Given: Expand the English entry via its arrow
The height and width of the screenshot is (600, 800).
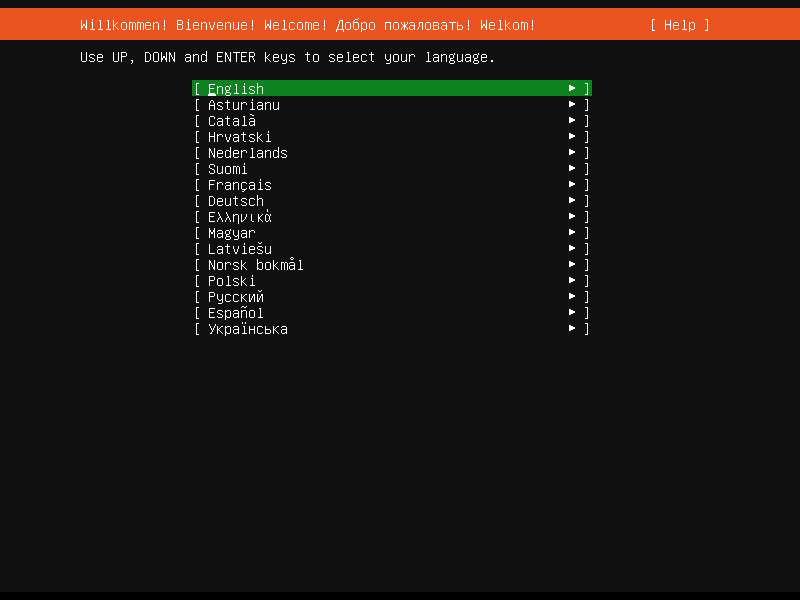Looking at the screenshot, I should [571, 88].
